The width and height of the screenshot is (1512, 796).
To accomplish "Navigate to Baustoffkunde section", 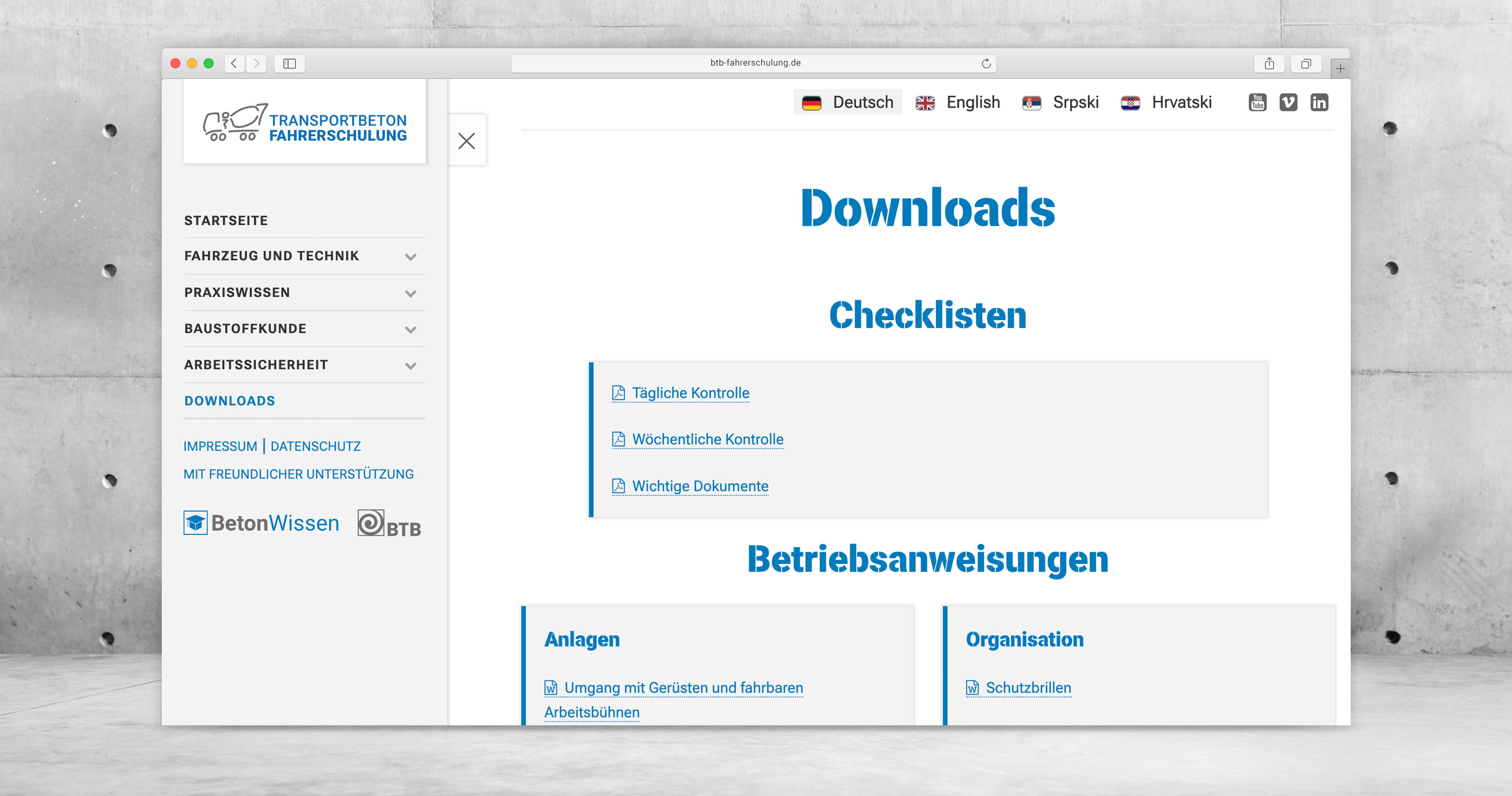I will [x=246, y=328].
